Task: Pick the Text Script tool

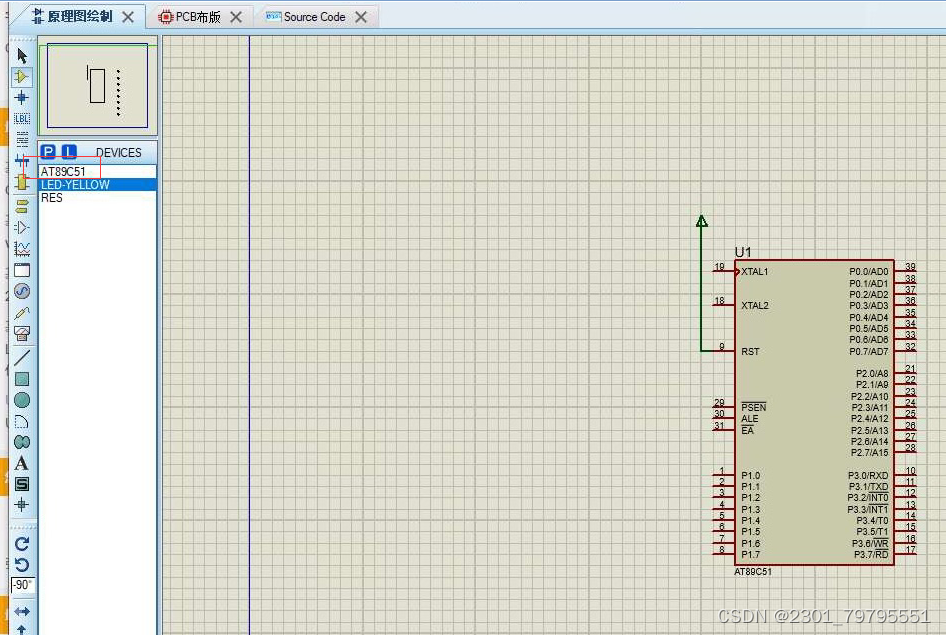Action: pos(22,140)
